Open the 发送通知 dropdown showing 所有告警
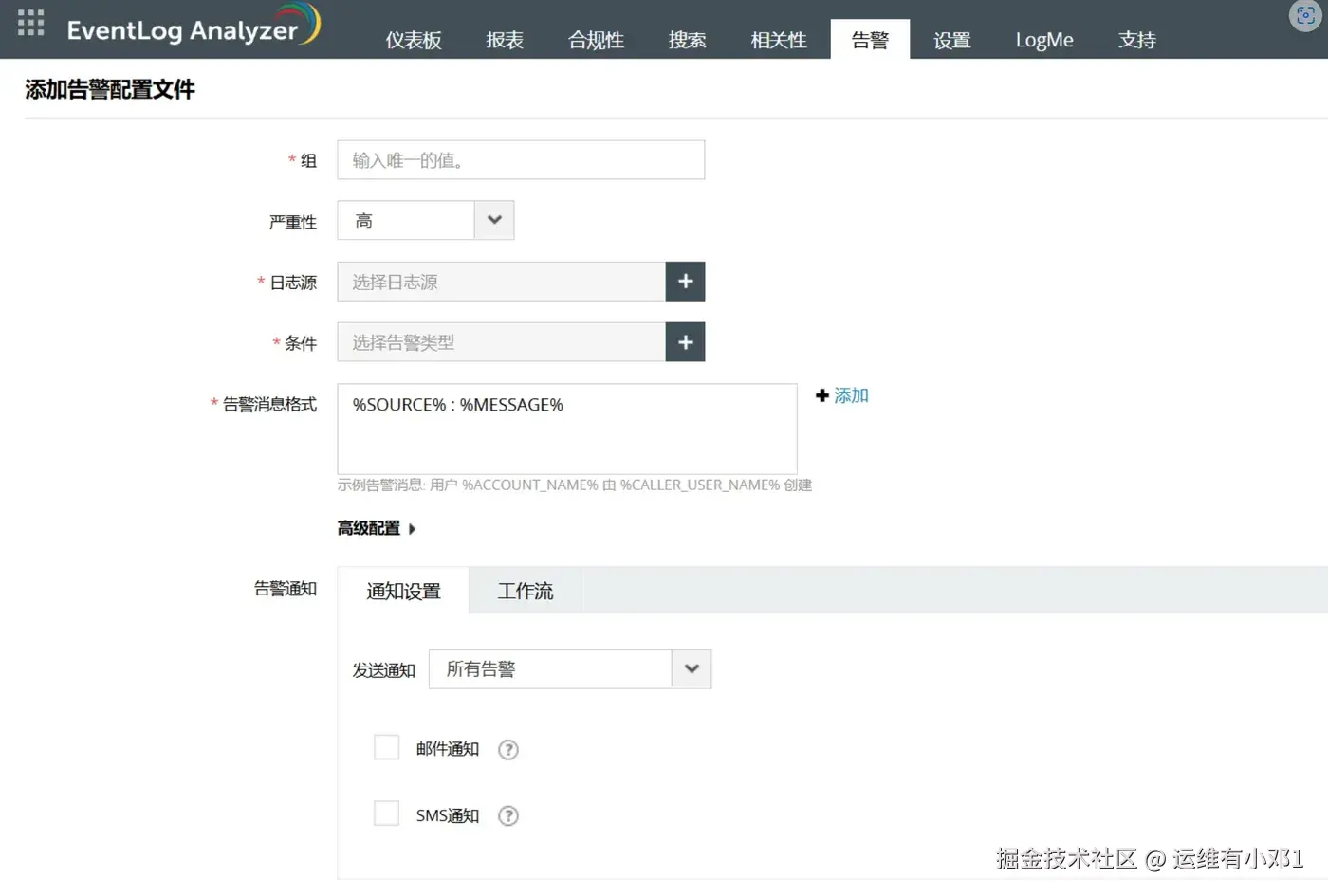This screenshot has width=1328, height=896. 692,668
